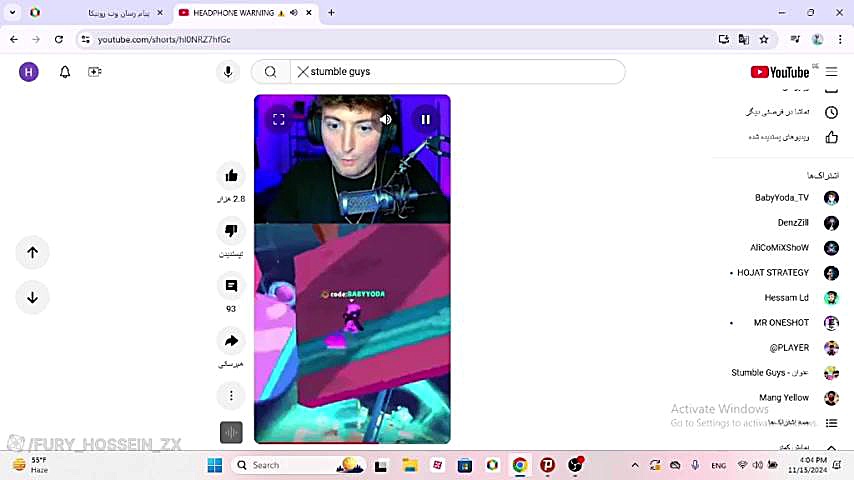The width and height of the screenshot is (854, 480).
Task: Open Chrome from taskbar
Action: coord(520,465)
